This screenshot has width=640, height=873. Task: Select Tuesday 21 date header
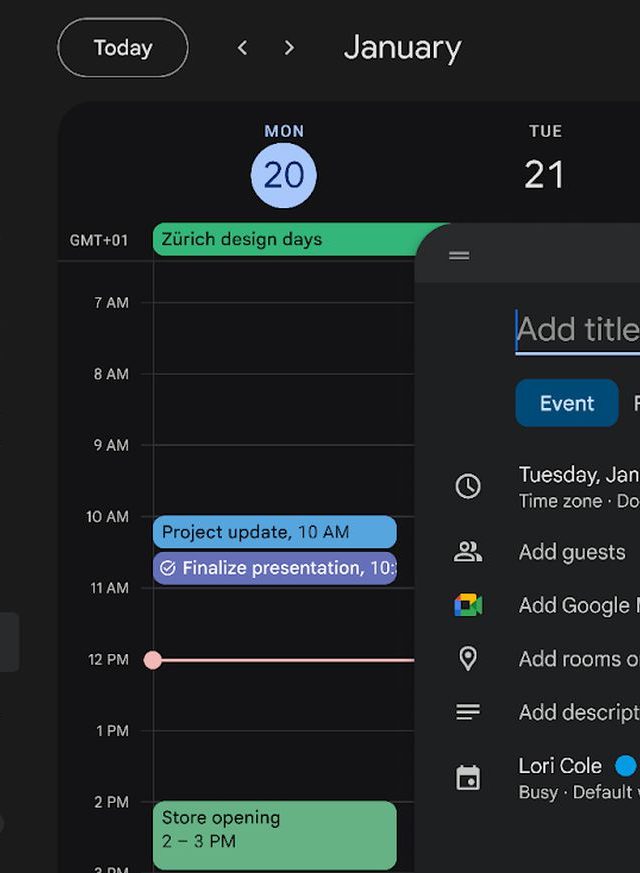click(x=545, y=175)
